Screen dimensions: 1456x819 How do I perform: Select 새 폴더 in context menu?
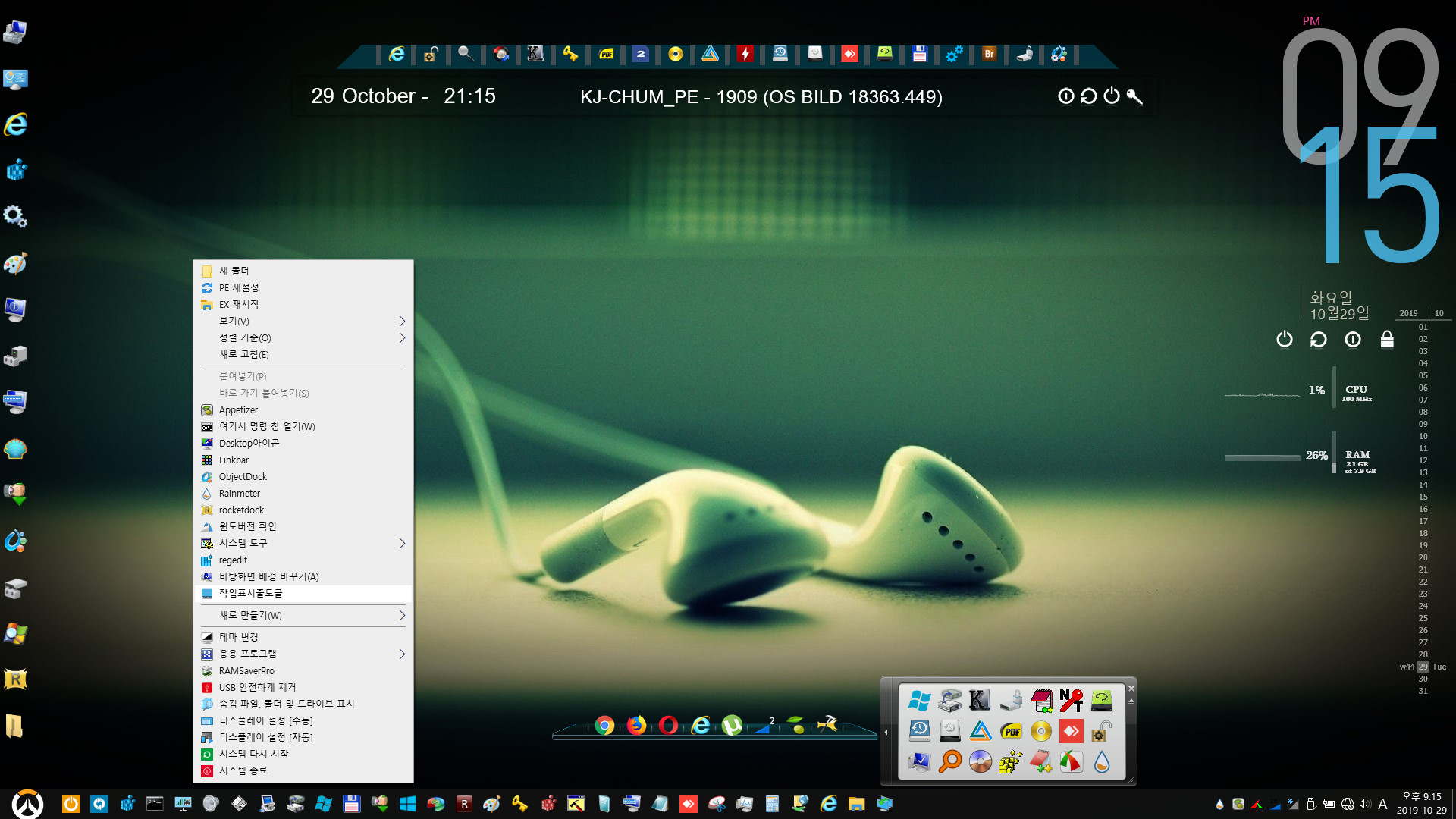(303, 271)
